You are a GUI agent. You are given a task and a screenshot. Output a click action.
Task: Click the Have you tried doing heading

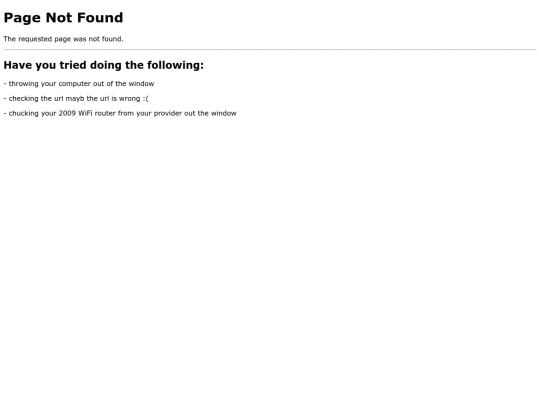[x=103, y=65]
